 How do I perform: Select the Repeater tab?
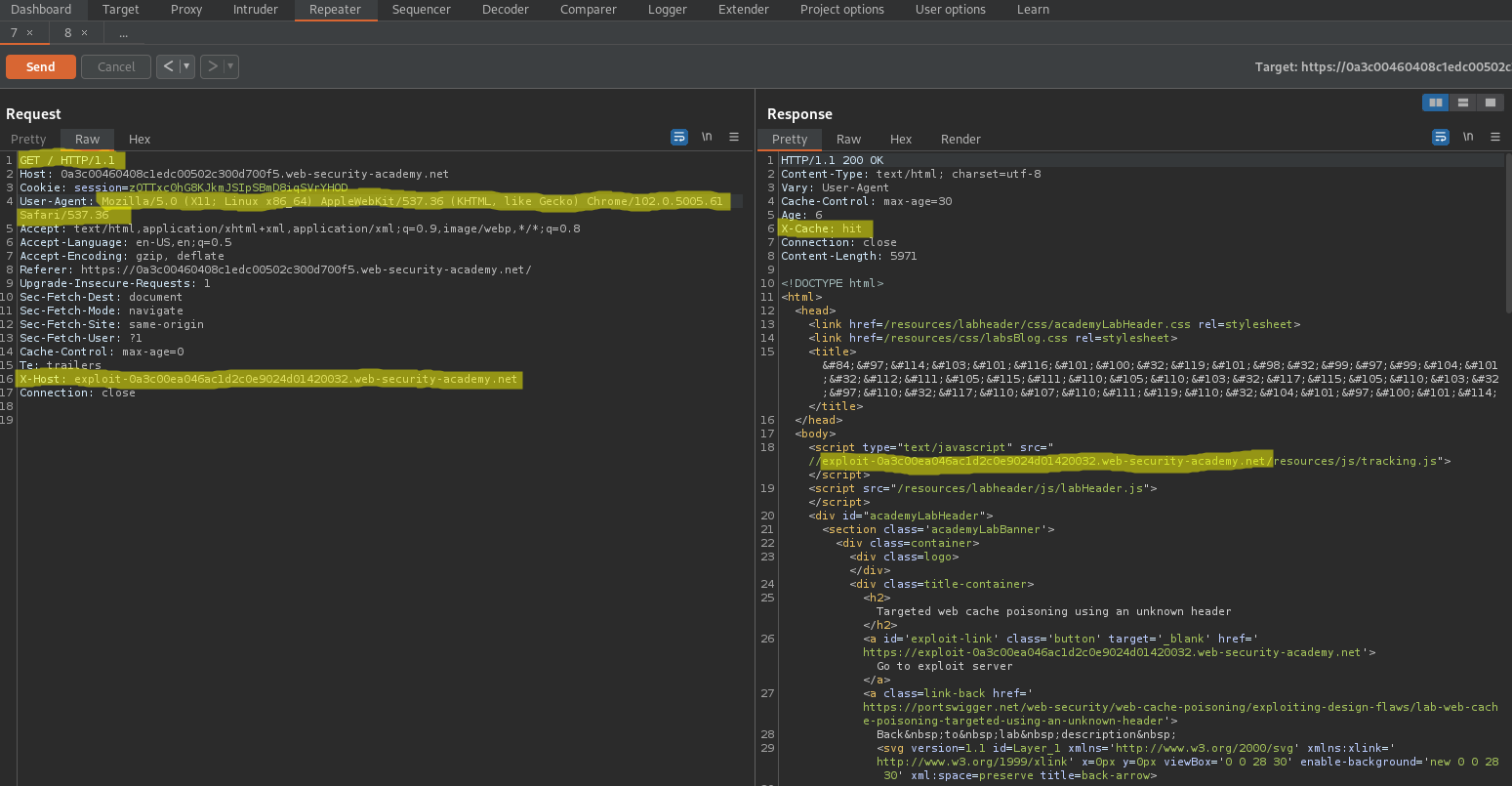[x=335, y=10]
